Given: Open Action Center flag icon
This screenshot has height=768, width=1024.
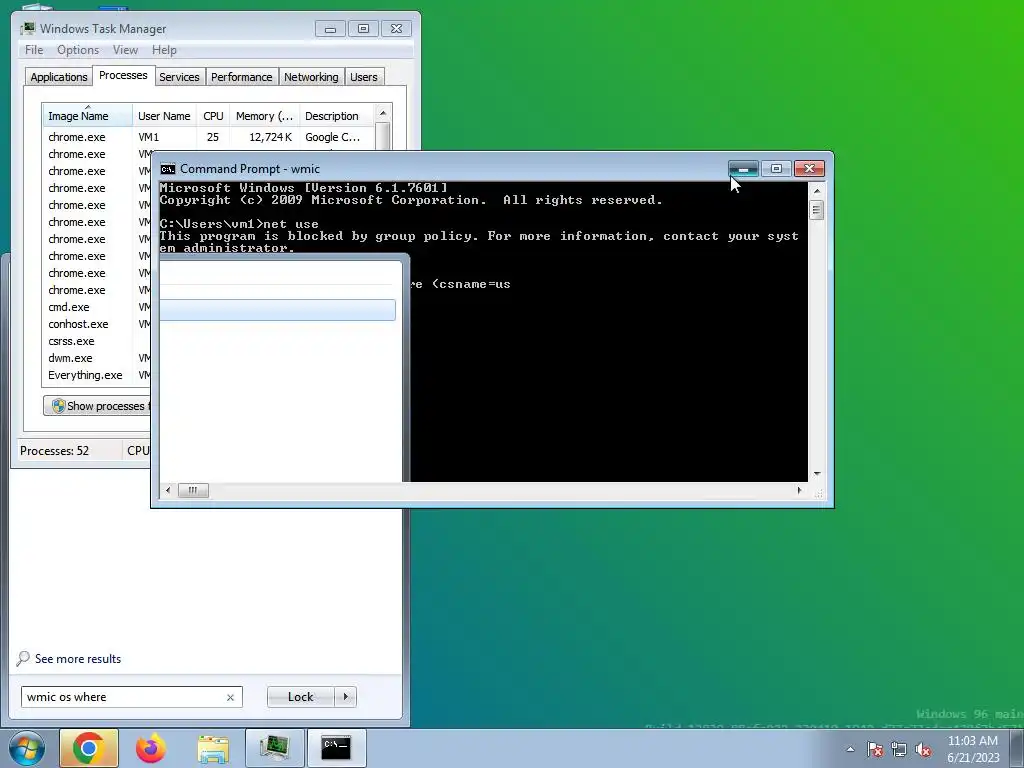Looking at the screenshot, I should 875,749.
